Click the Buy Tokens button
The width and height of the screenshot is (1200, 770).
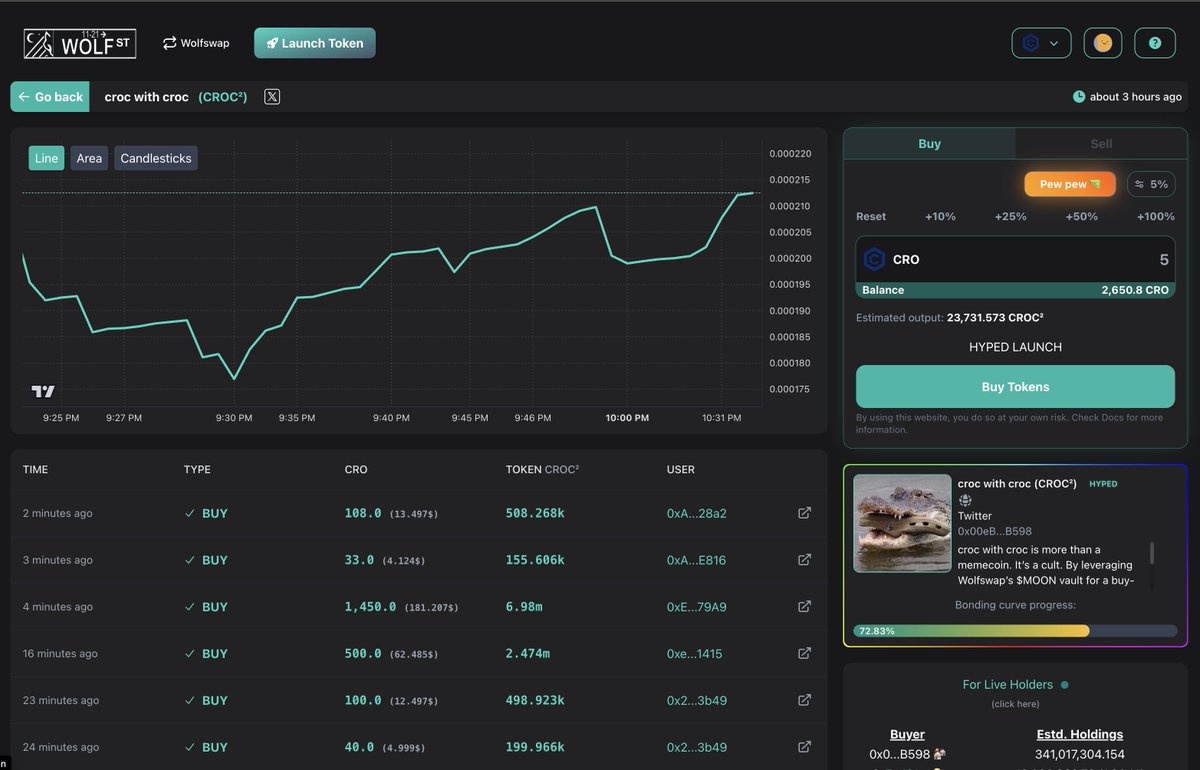point(1015,387)
